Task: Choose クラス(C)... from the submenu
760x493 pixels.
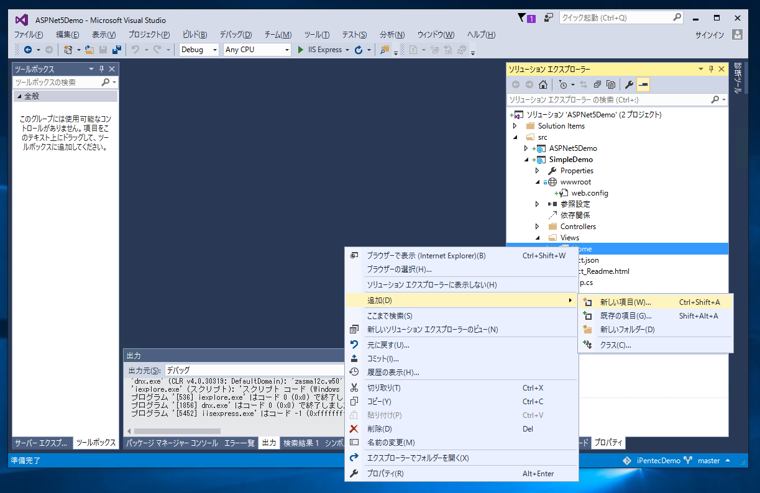Action: tap(655, 345)
